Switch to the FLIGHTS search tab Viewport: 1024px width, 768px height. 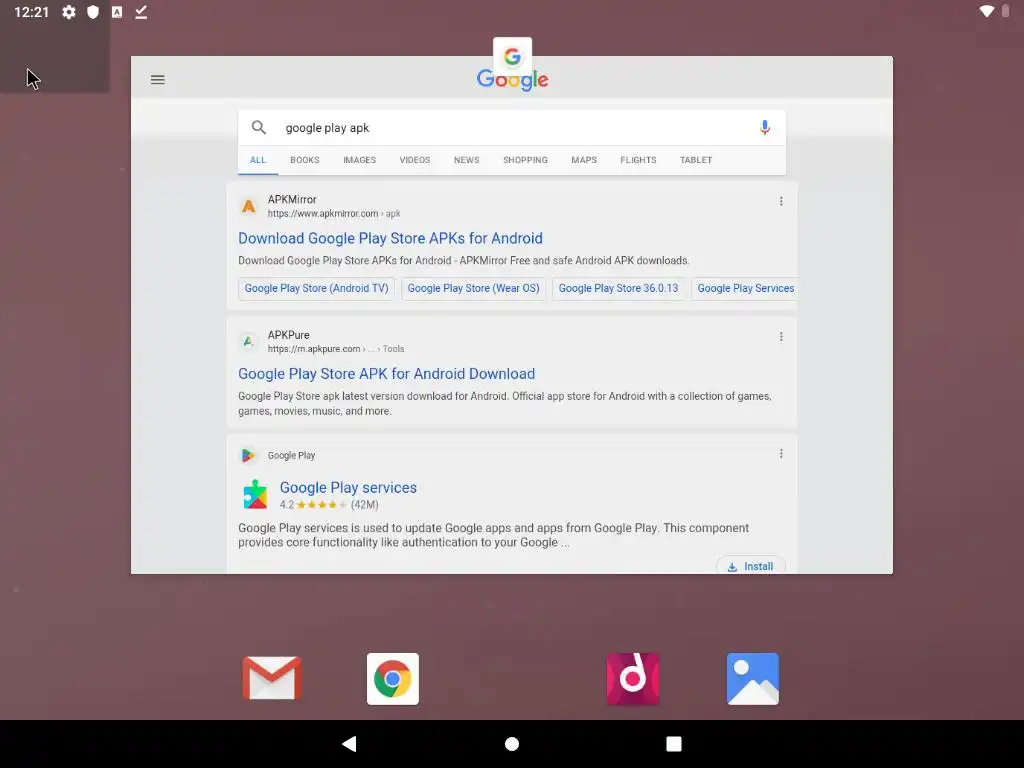click(x=638, y=160)
